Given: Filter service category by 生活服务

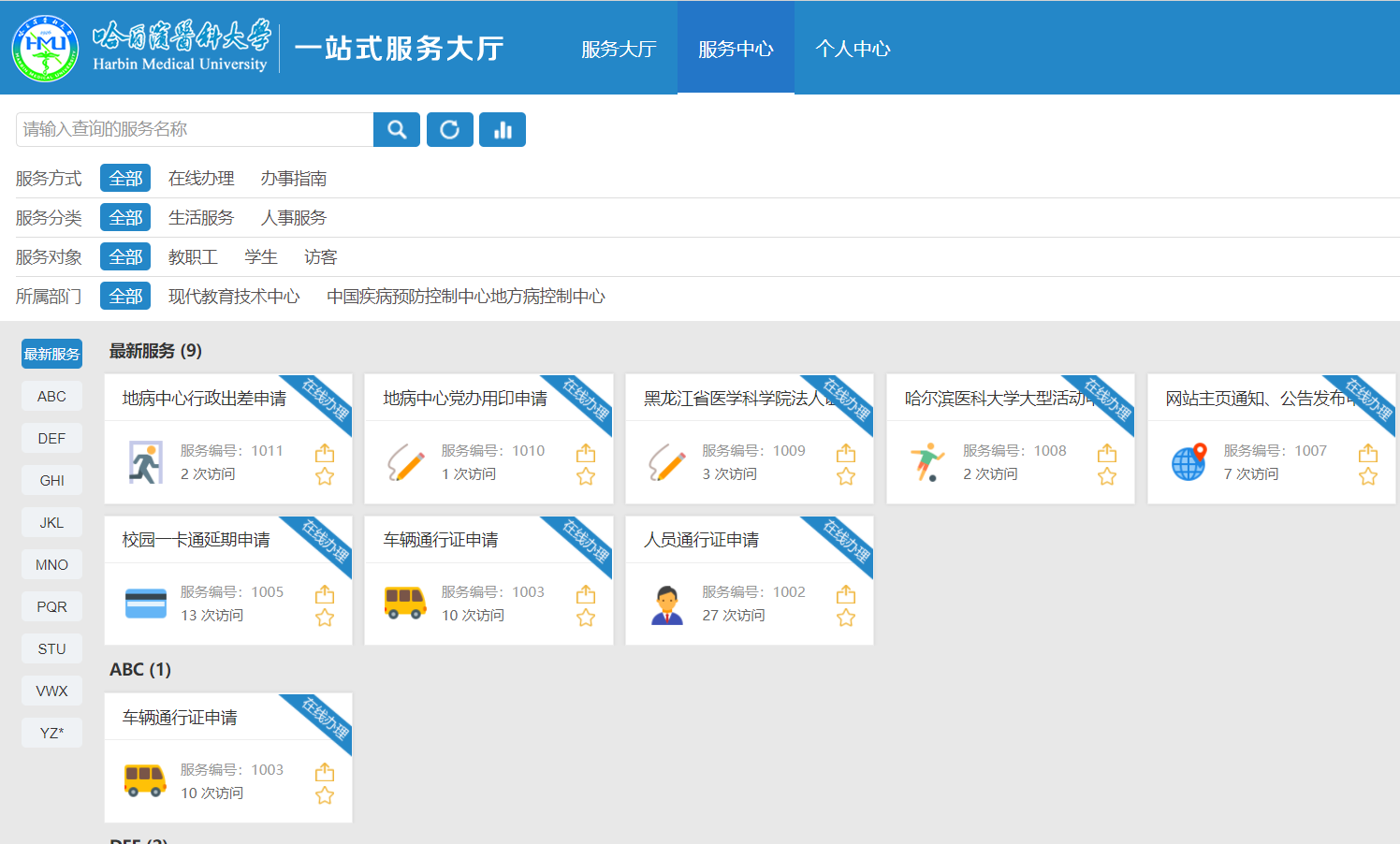Looking at the screenshot, I should click(x=201, y=218).
